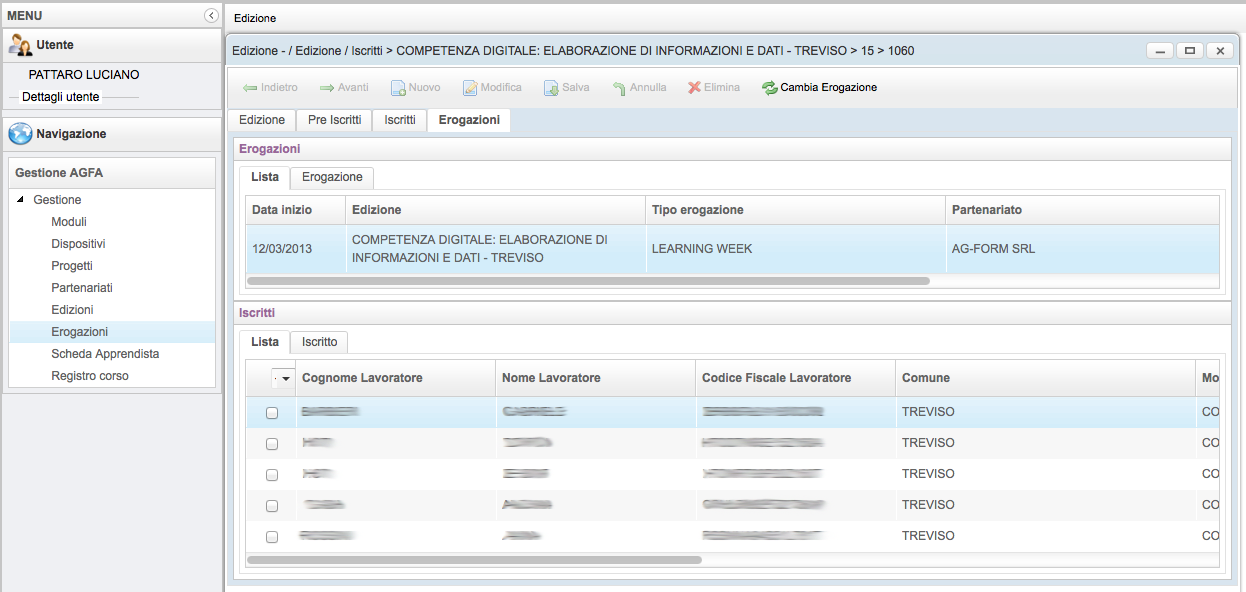Tick the checkbox in last Iscritti row

[272, 537]
